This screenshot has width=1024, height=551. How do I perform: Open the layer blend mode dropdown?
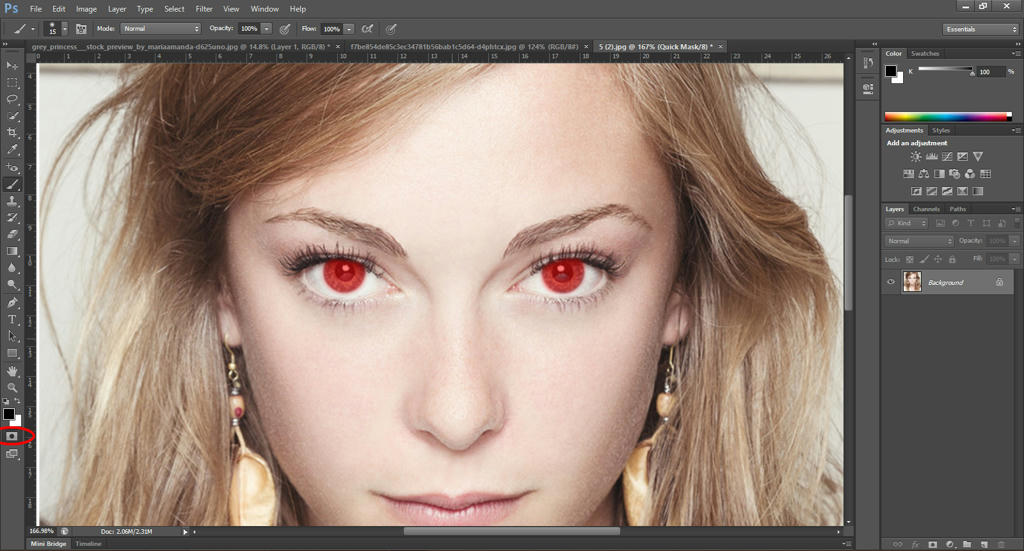coord(920,241)
